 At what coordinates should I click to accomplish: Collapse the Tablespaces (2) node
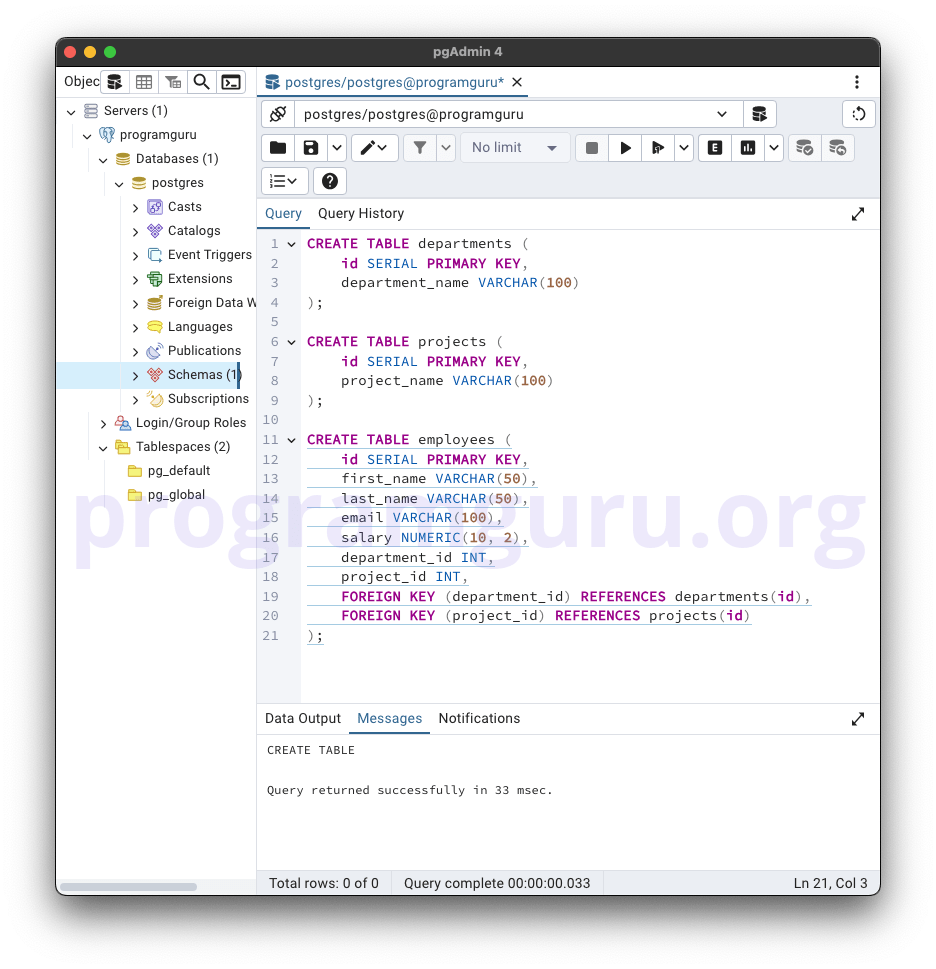pyautogui.click(x=103, y=448)
